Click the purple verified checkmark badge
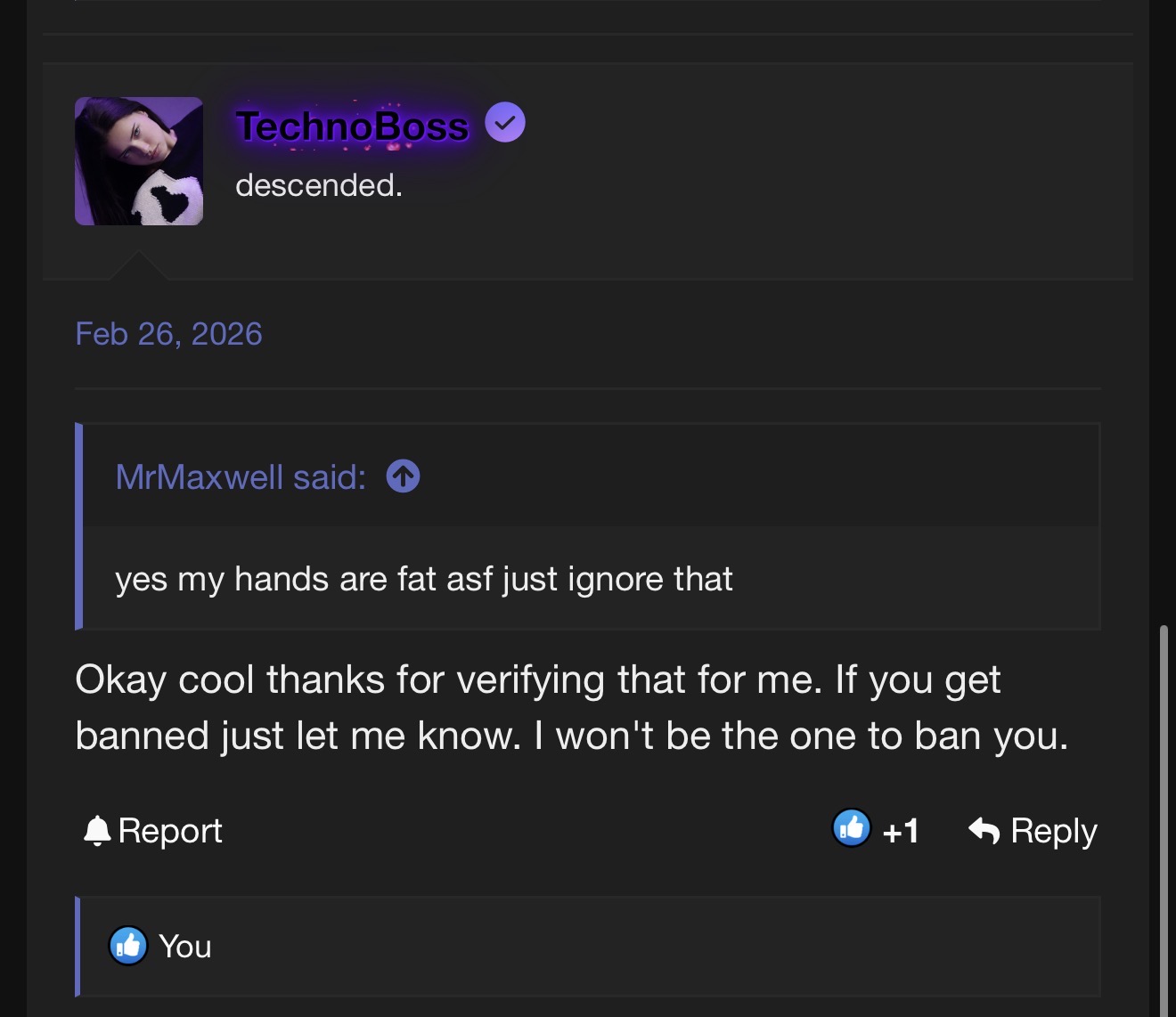Screen dimensions: 1176x1017 [505, 123]
